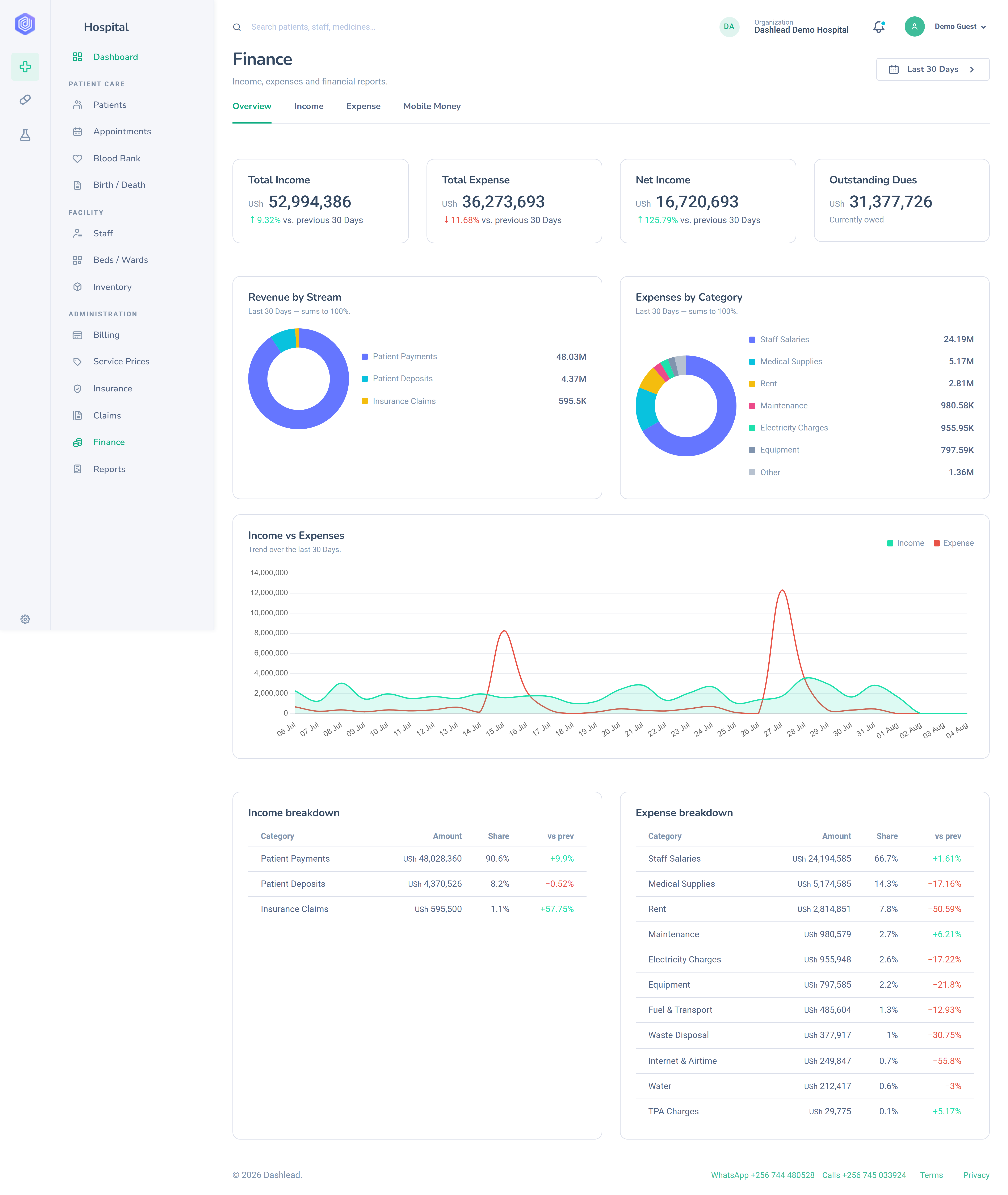The height and width of the screenshot is (1195, 1008).
Task: Click the Claims files icon
Action: [78, 416]
